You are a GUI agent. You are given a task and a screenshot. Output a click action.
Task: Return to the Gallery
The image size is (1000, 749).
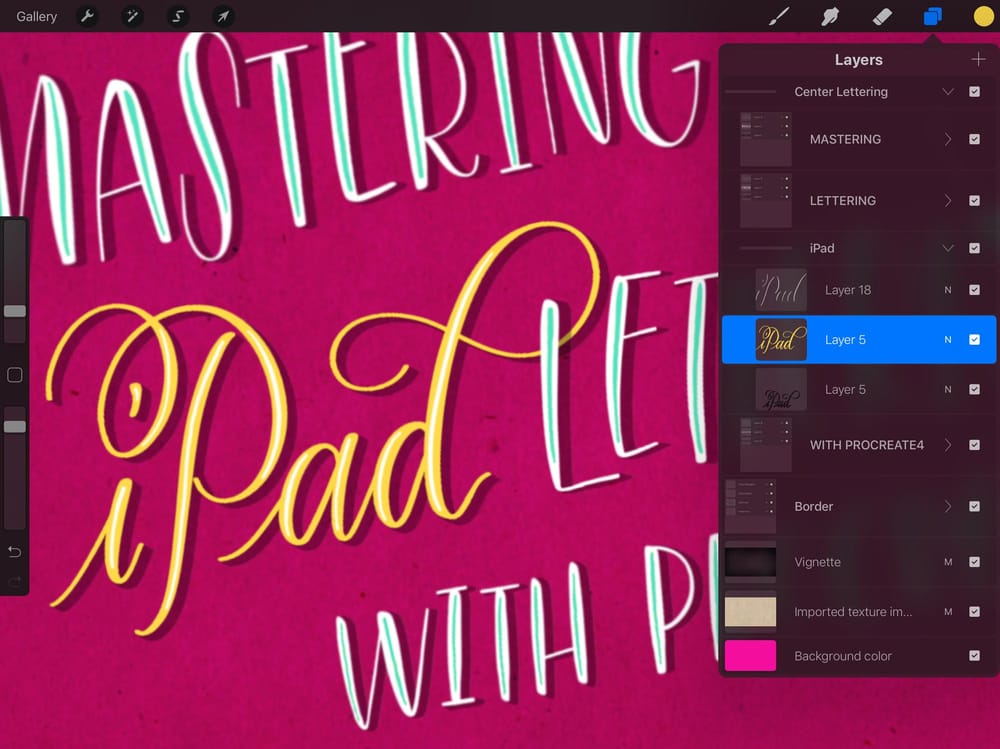click(36, 16)
